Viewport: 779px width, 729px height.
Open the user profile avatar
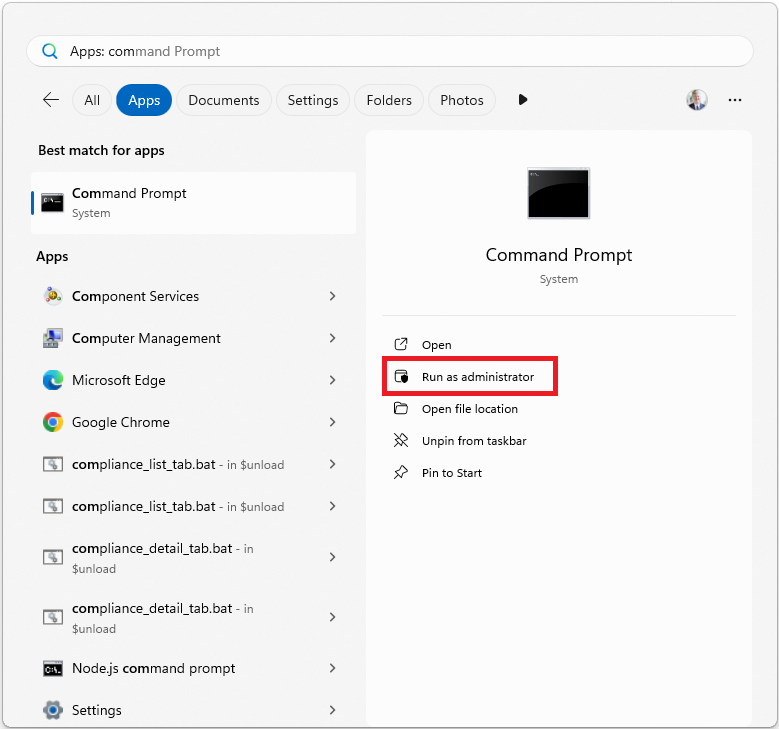click(x=697, y=100)
